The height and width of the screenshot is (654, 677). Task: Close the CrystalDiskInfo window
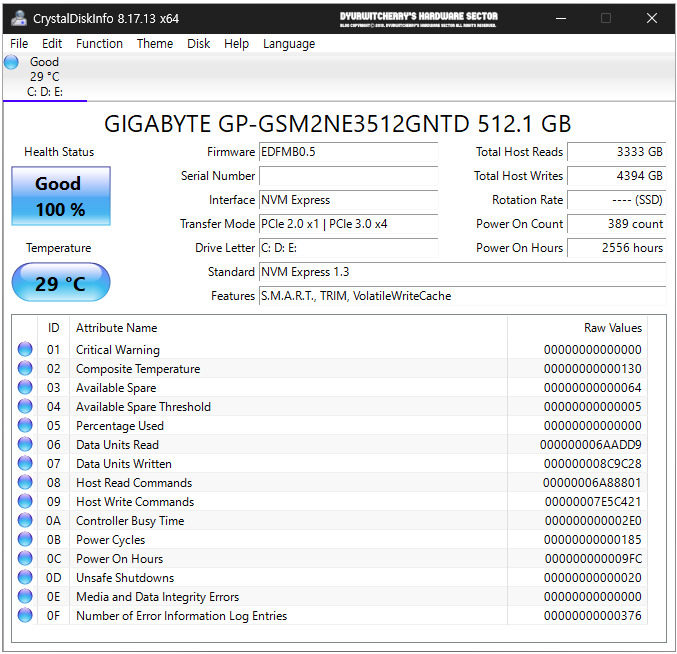click(x=652, y=18)
